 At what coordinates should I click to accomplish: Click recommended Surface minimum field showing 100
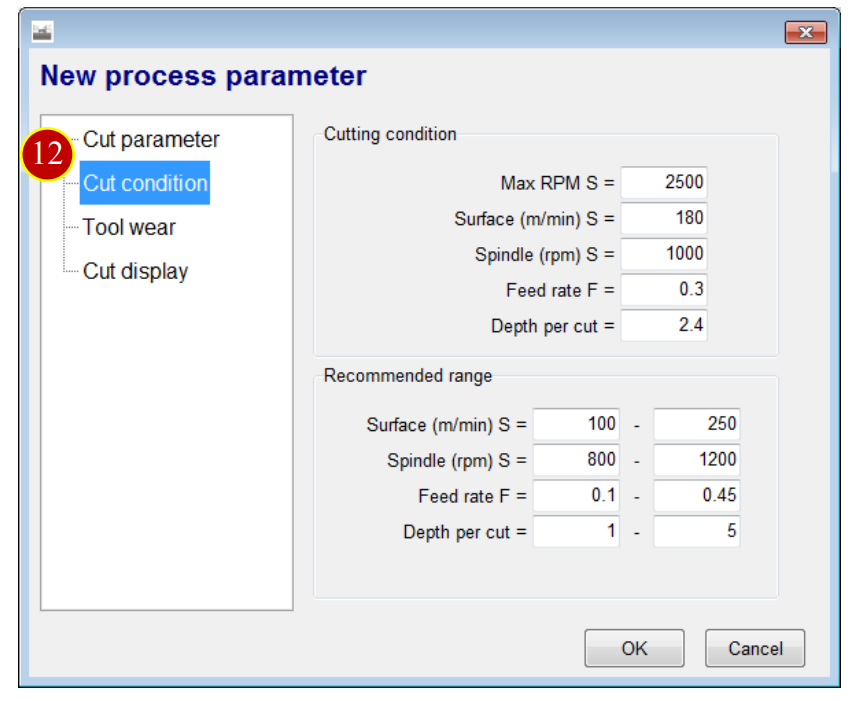pyautogui.click(x=576, y=424)
